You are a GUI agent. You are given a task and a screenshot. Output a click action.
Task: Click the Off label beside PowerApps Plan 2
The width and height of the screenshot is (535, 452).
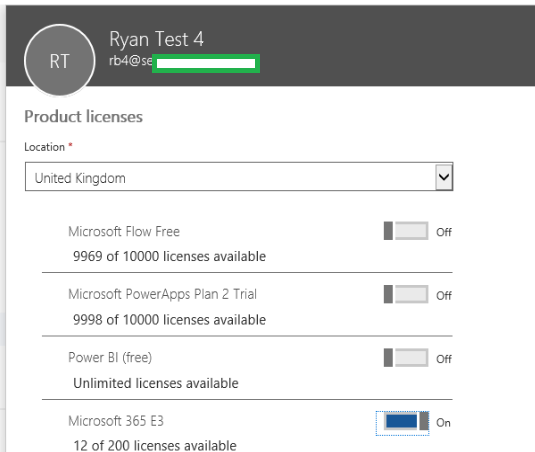444,296
